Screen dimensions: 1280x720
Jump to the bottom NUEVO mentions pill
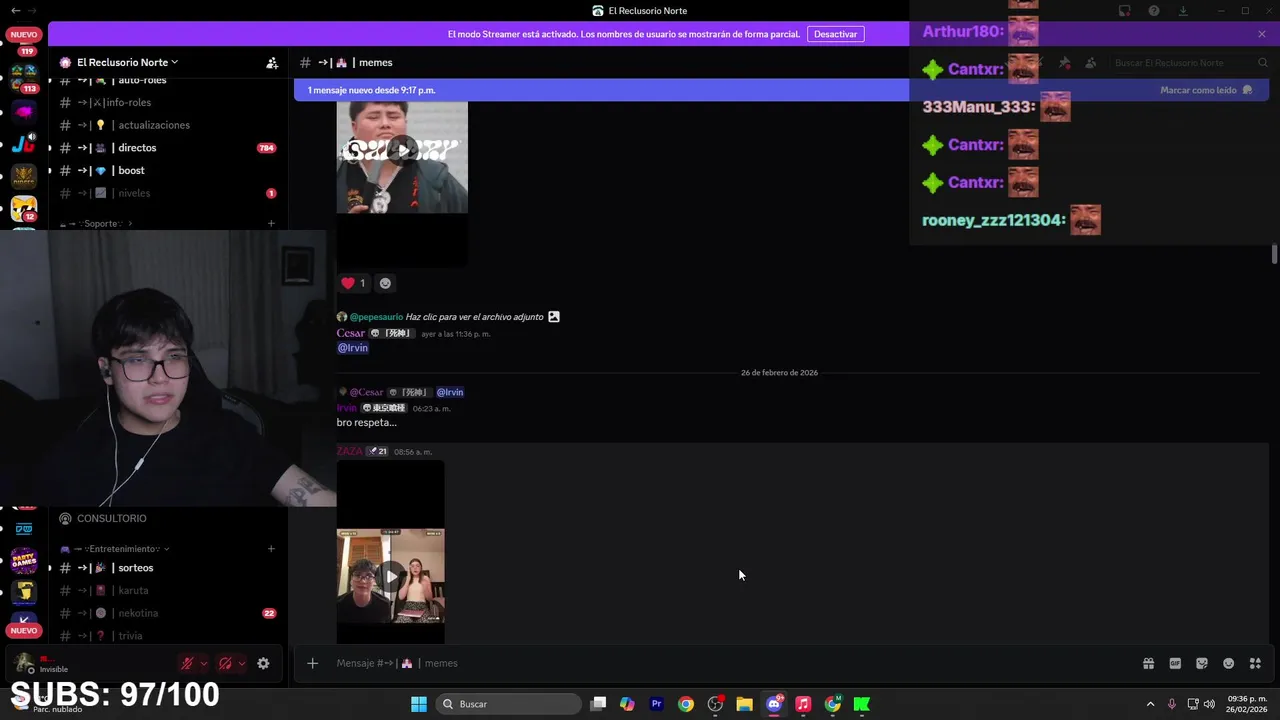point(24,630)
